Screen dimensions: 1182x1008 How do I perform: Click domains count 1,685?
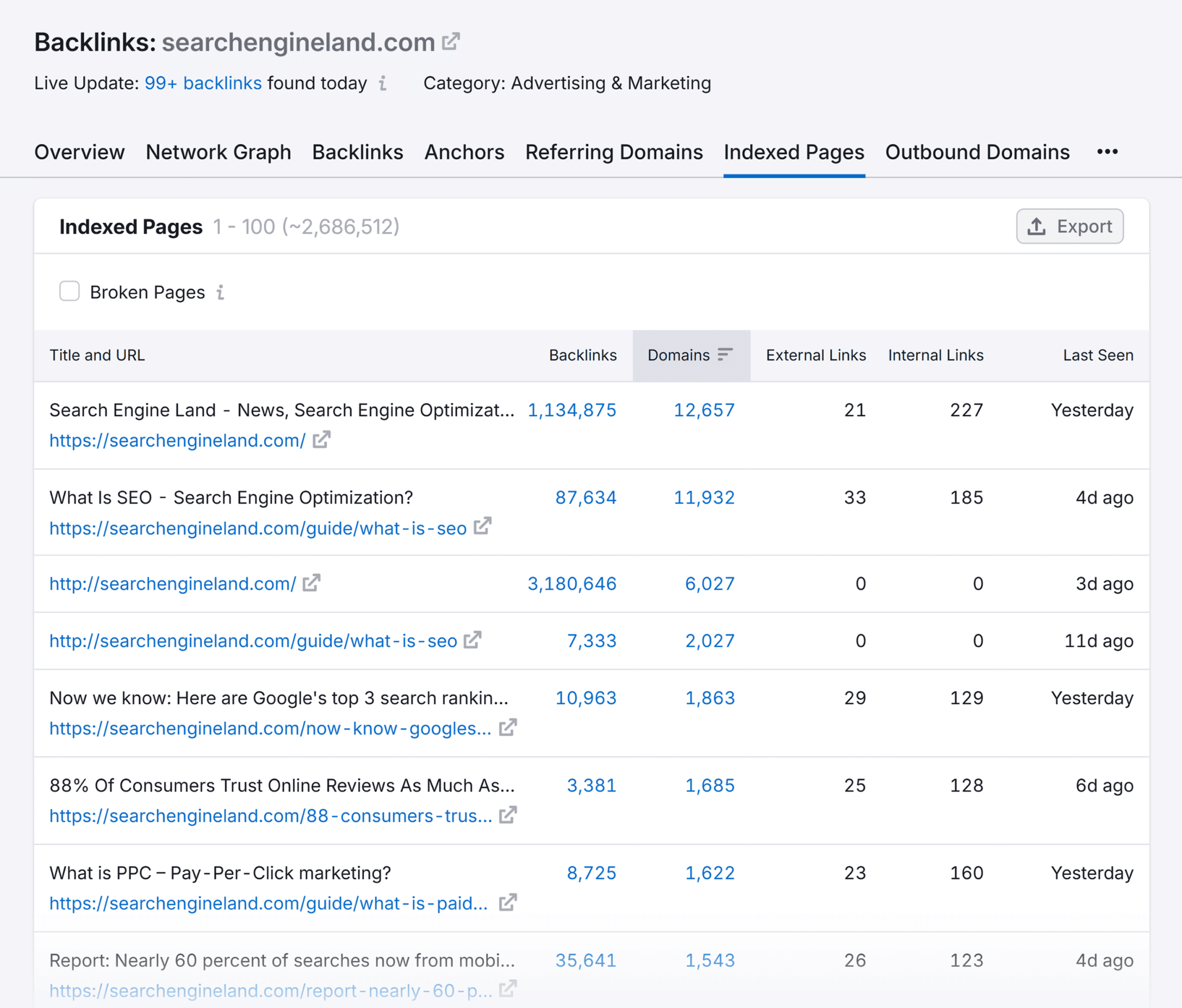(x=710, y=785)
